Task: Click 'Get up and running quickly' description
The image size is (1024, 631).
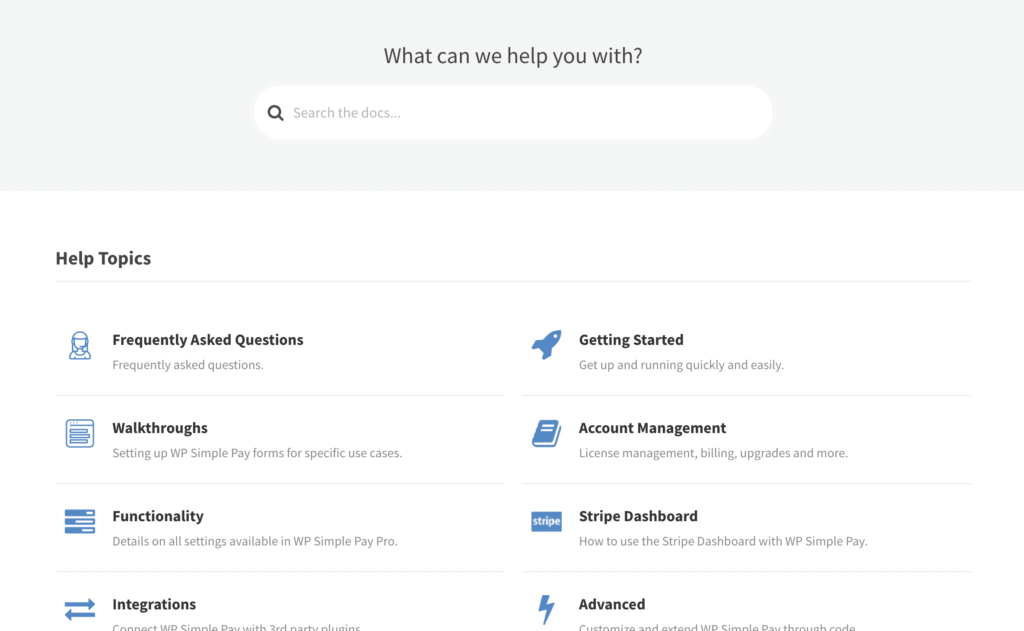Action: point(681,365)
